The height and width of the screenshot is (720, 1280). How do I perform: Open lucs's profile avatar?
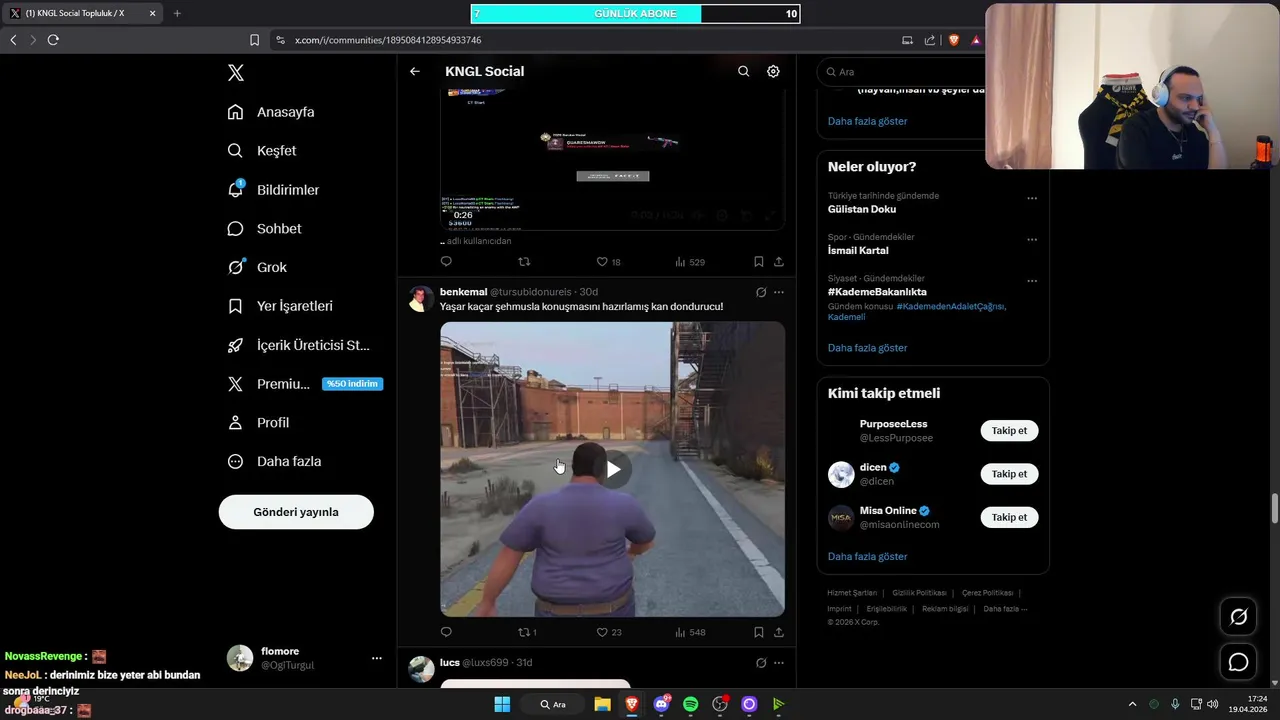[x=421, y=670]
